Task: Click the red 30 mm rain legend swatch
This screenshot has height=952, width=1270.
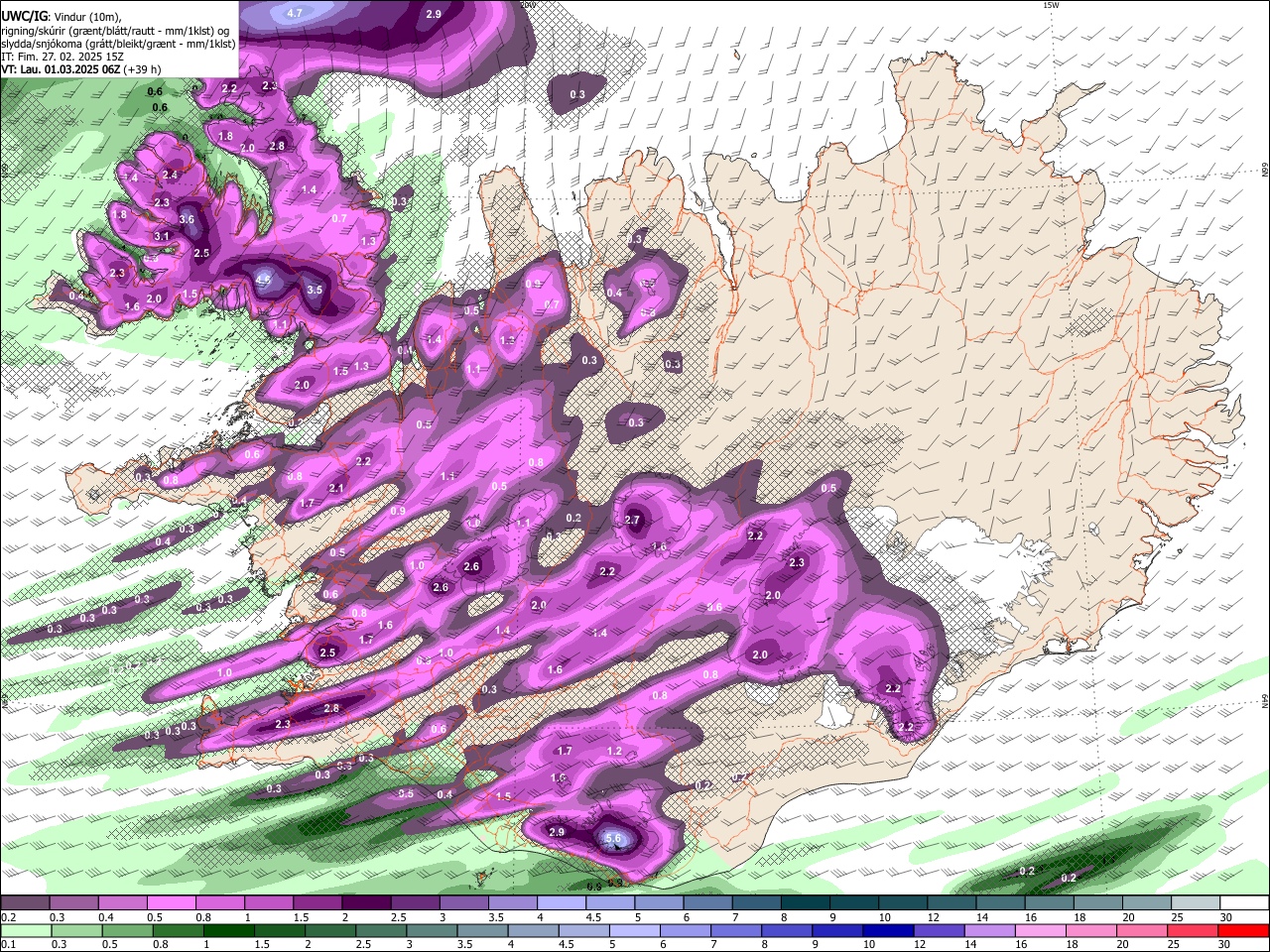Action: [1243, 930]
